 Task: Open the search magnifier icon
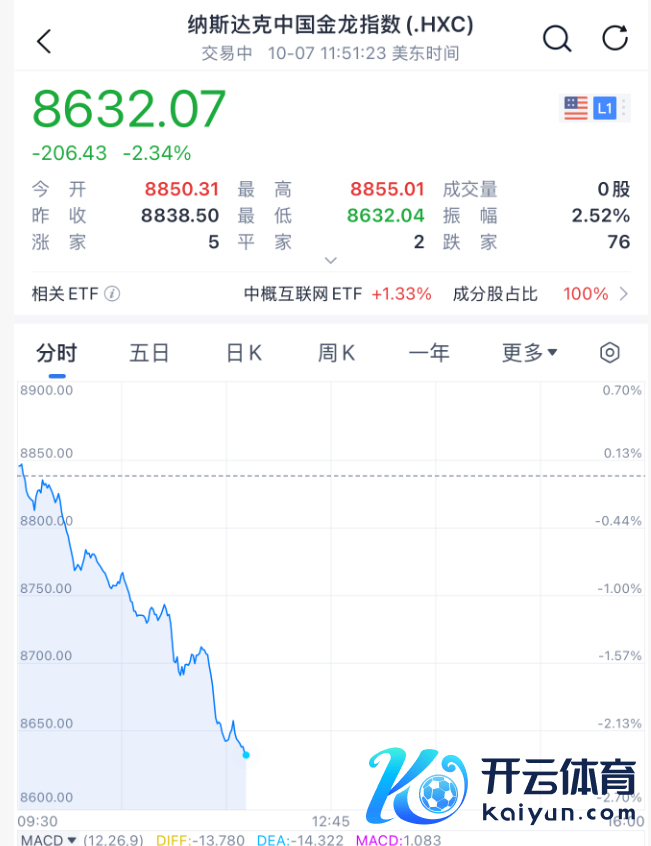556,39
